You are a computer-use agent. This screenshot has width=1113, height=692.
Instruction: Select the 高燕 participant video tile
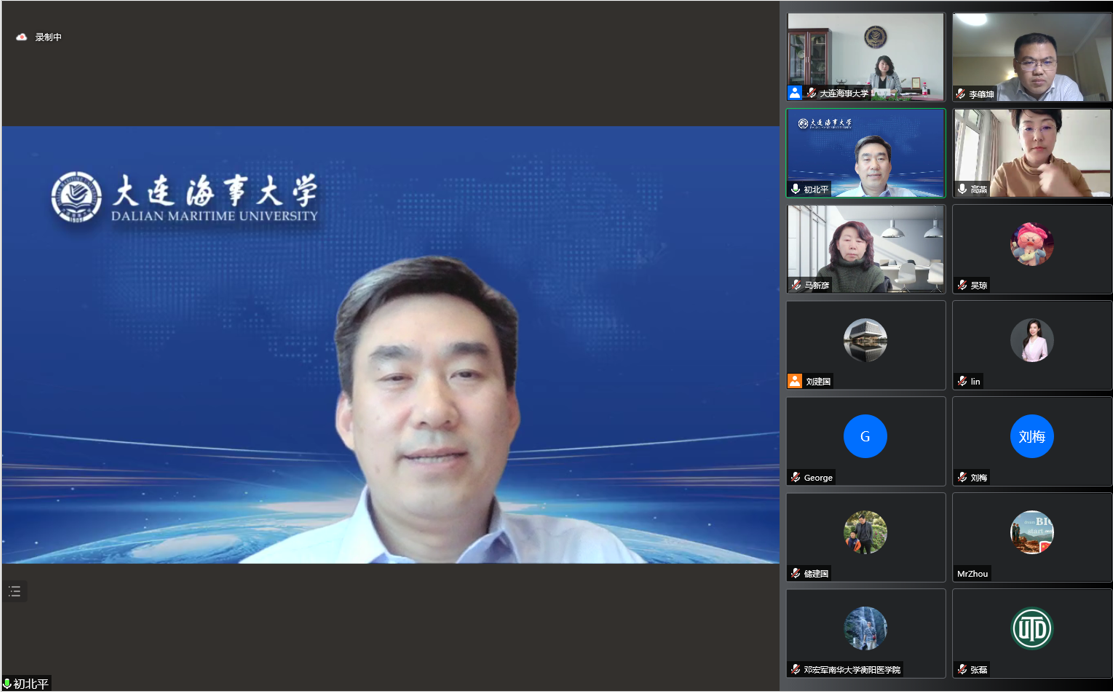(x=1031, y=150)
